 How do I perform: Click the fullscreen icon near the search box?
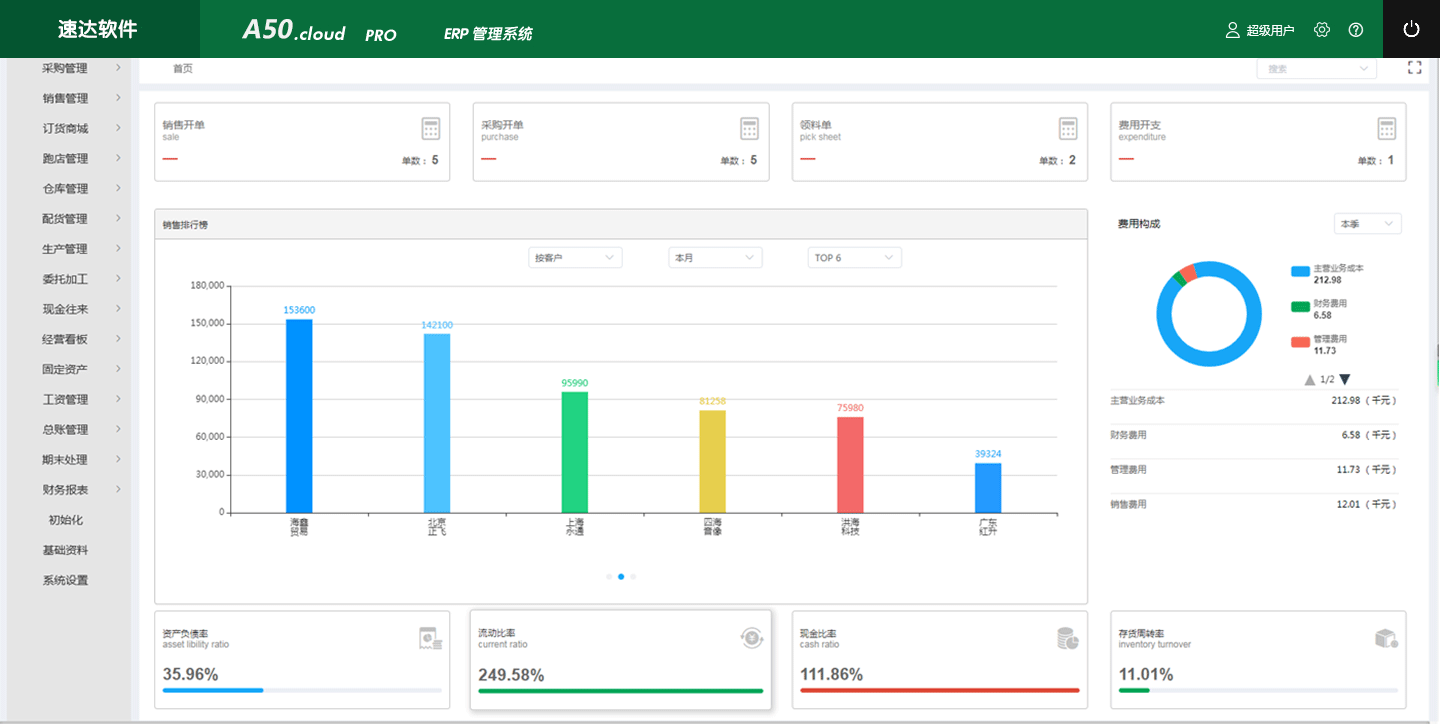(1414, 66)
